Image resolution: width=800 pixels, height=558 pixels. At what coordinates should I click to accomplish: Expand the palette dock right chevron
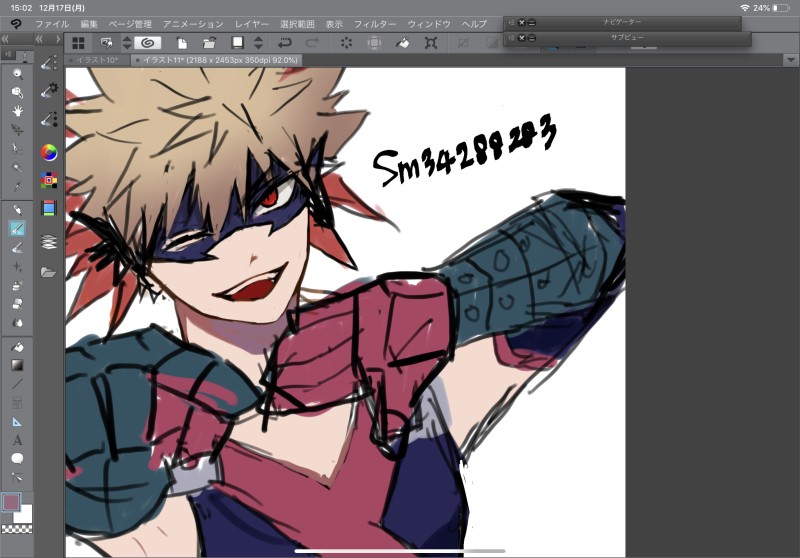pyautogui.click(x=58, y=39)
